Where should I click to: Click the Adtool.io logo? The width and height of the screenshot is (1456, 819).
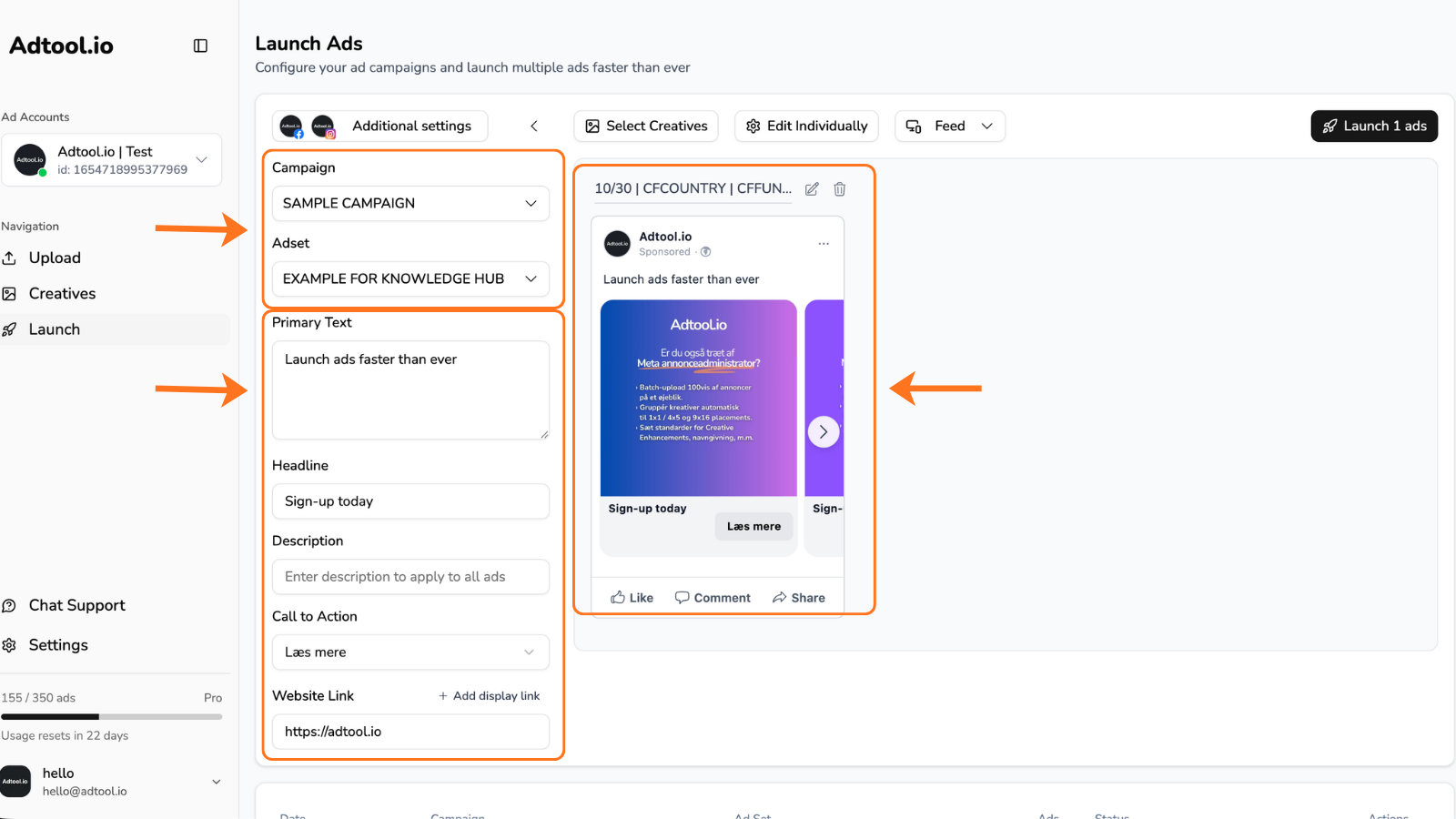[61, 45]
